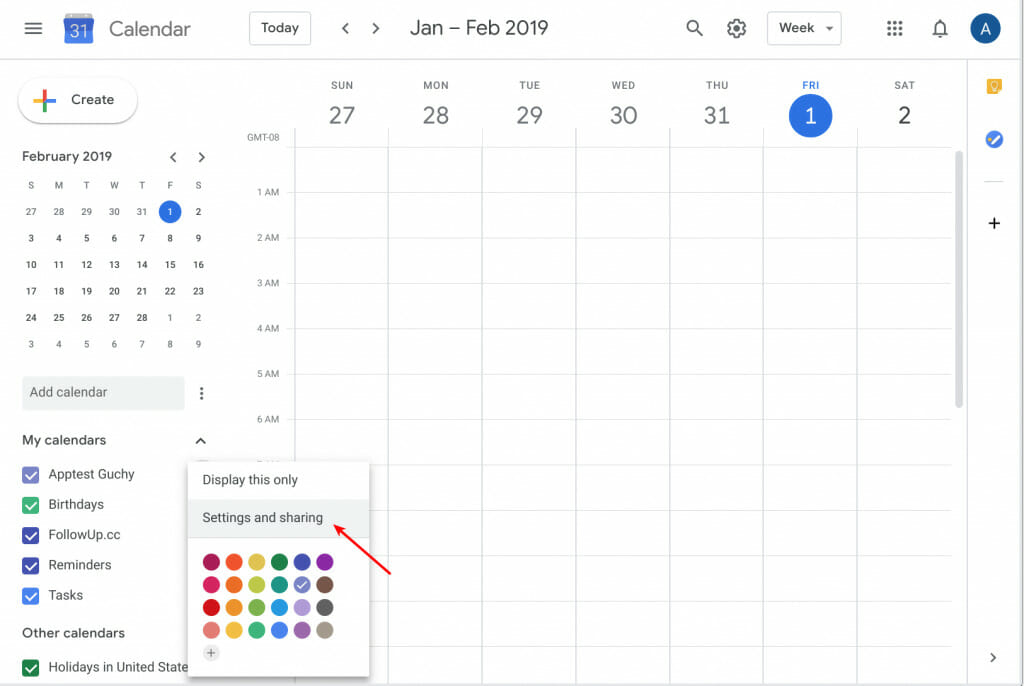Disable the Reminders calendar

[30, 565]
